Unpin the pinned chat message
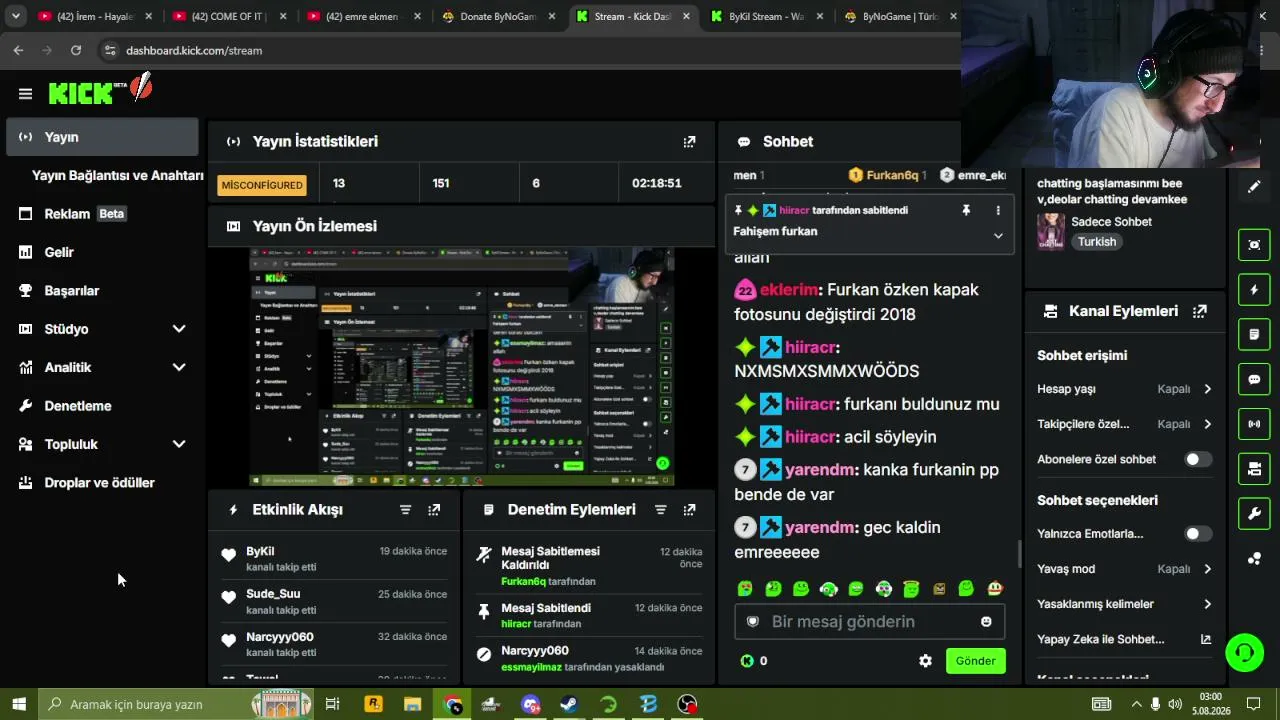This screenshot has width=1280, height=720. [x=966, y=211]
